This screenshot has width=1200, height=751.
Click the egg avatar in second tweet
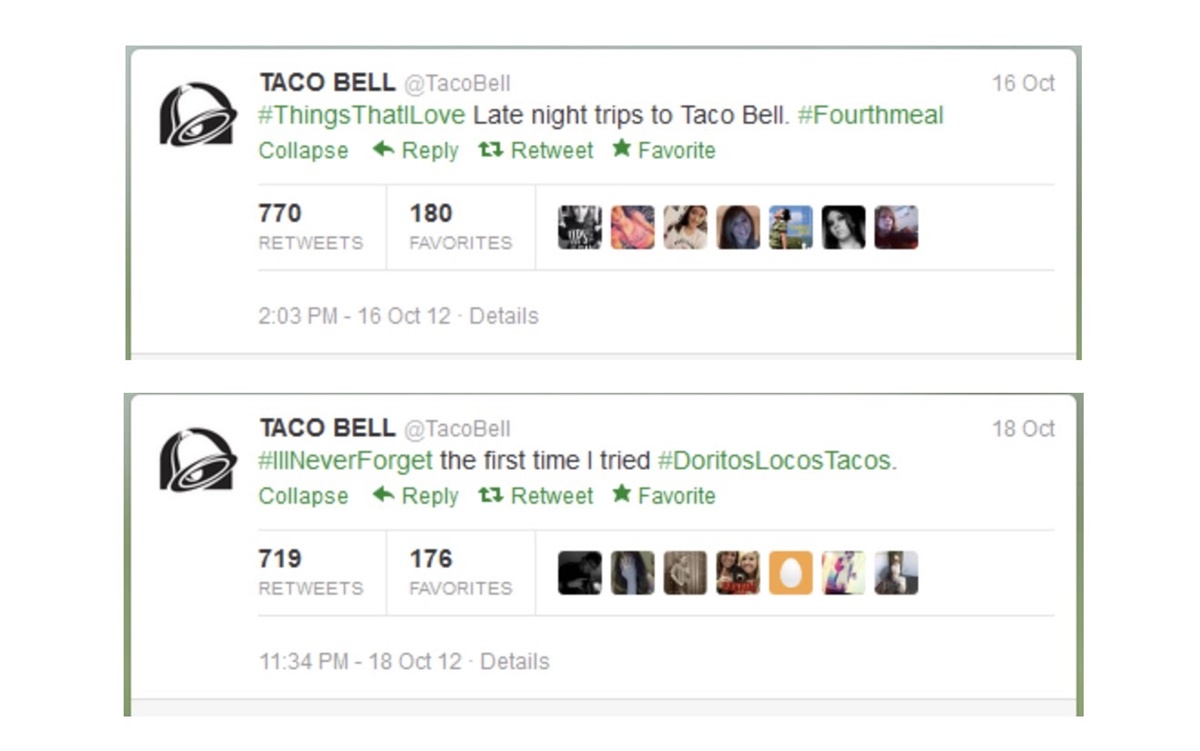click(790, 573)
